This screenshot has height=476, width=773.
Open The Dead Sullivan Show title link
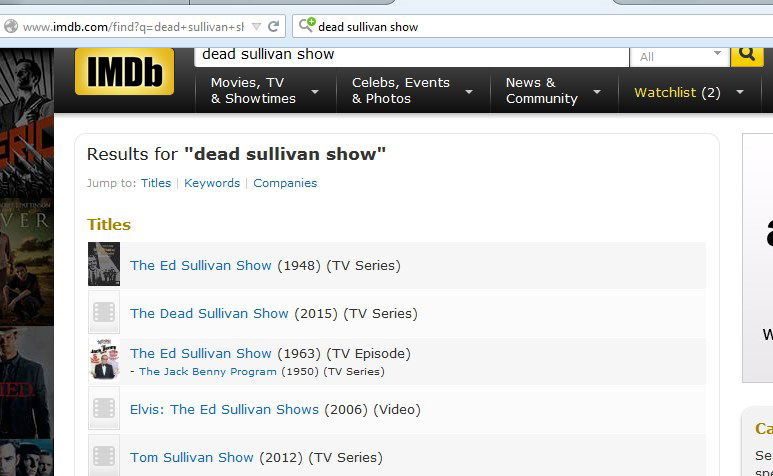(209, 313)
